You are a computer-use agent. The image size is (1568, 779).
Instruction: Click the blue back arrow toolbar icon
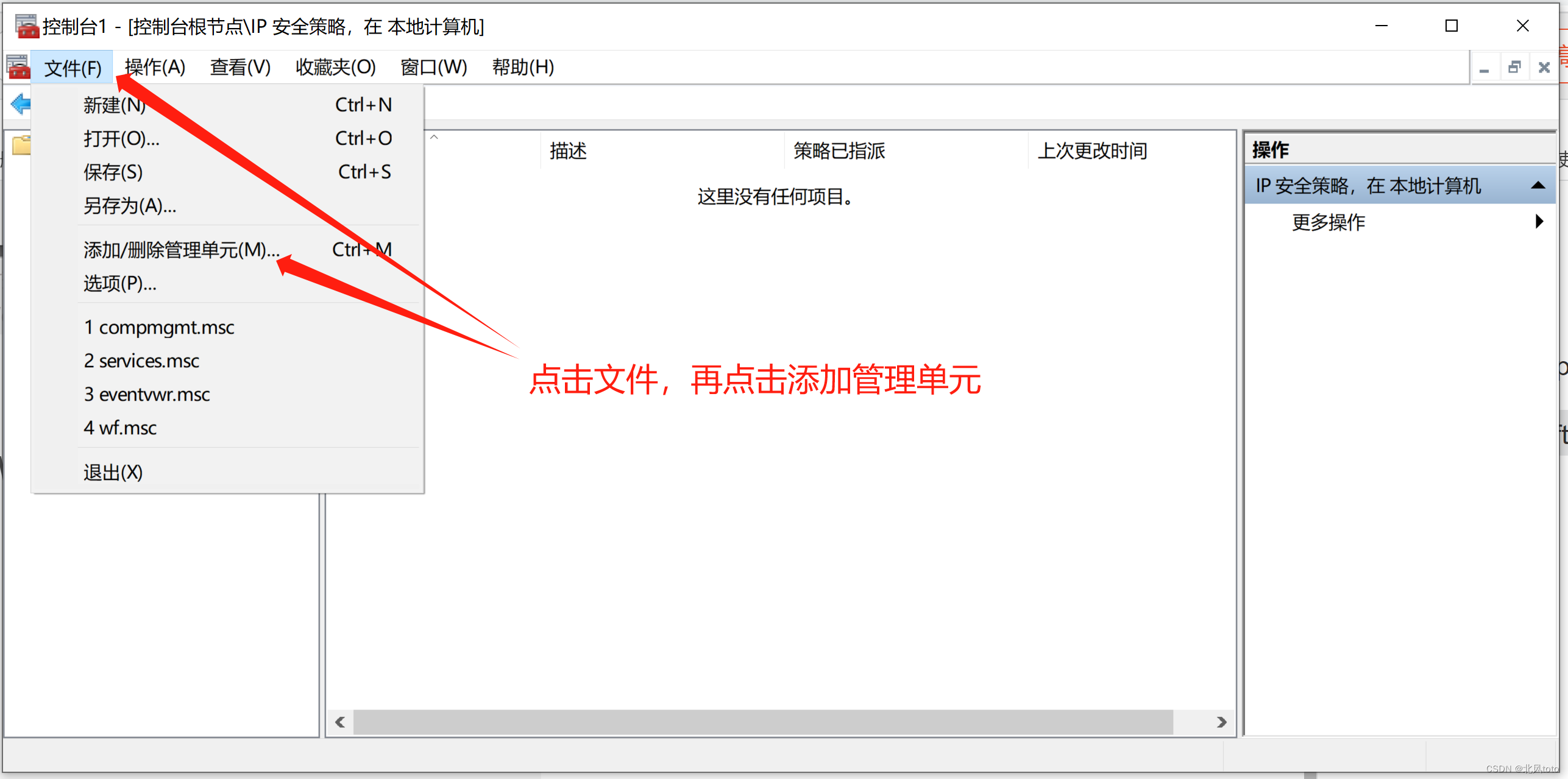(21, 104)
